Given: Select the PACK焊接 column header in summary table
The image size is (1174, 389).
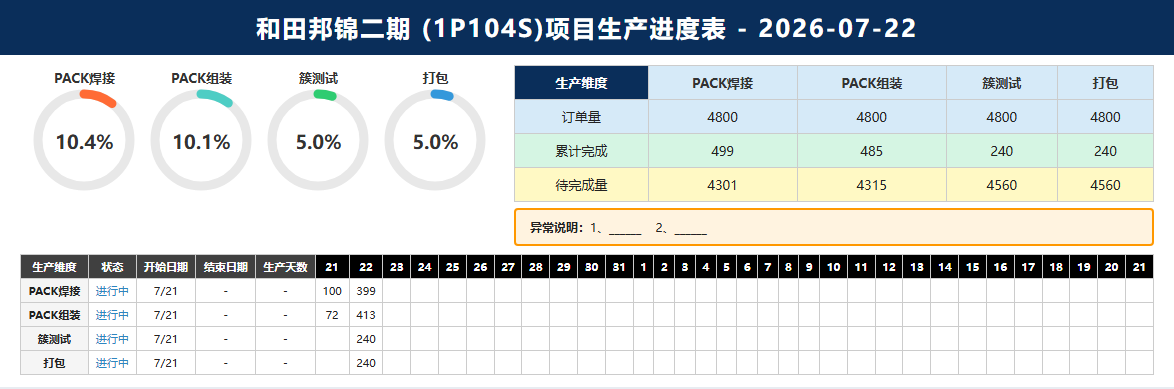Looking at the screenshot, I should coord(723,83).
